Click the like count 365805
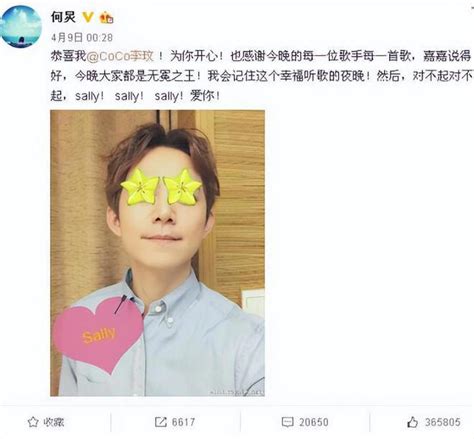The width and height of the screenshot is (474, 439). [443, 422]
